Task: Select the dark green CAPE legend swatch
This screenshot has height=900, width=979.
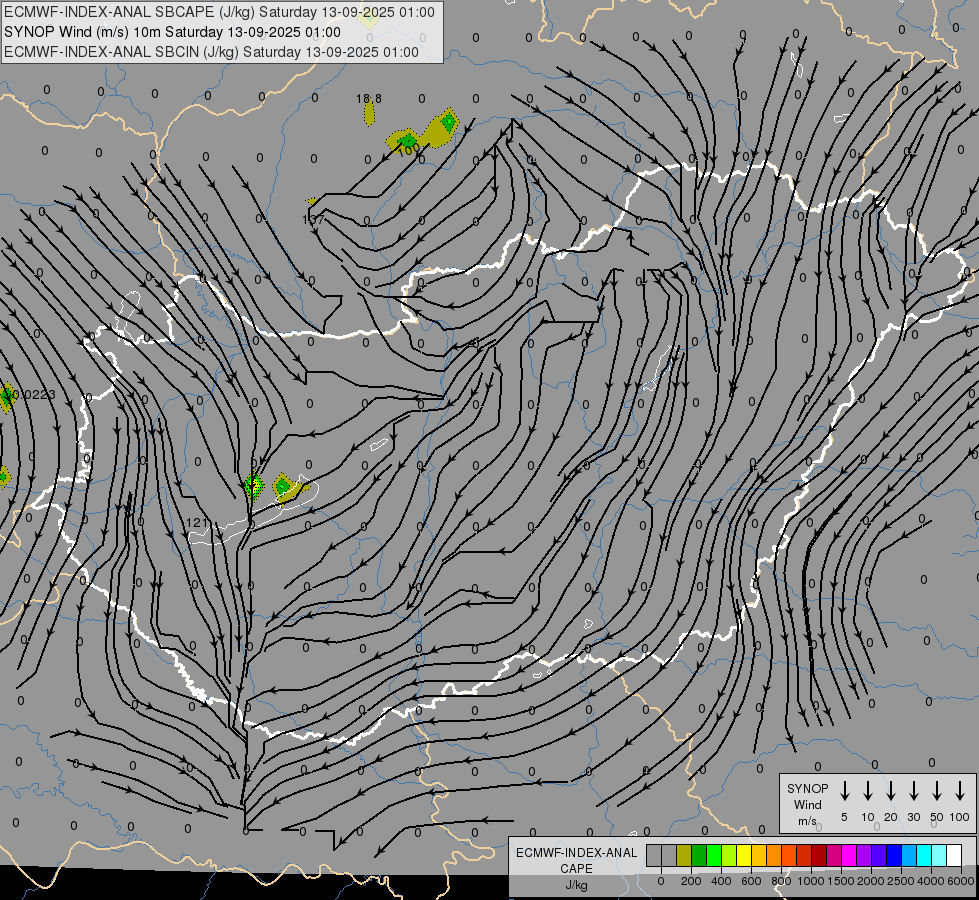Action: [699, 855]
